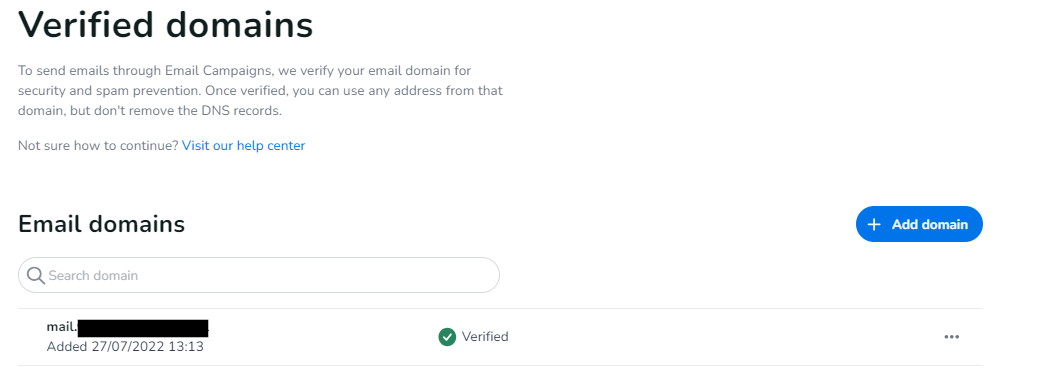Screen dimensions: 1037x371
Task: Click the Search domain placeholder text
Action: tap(93, 275)
